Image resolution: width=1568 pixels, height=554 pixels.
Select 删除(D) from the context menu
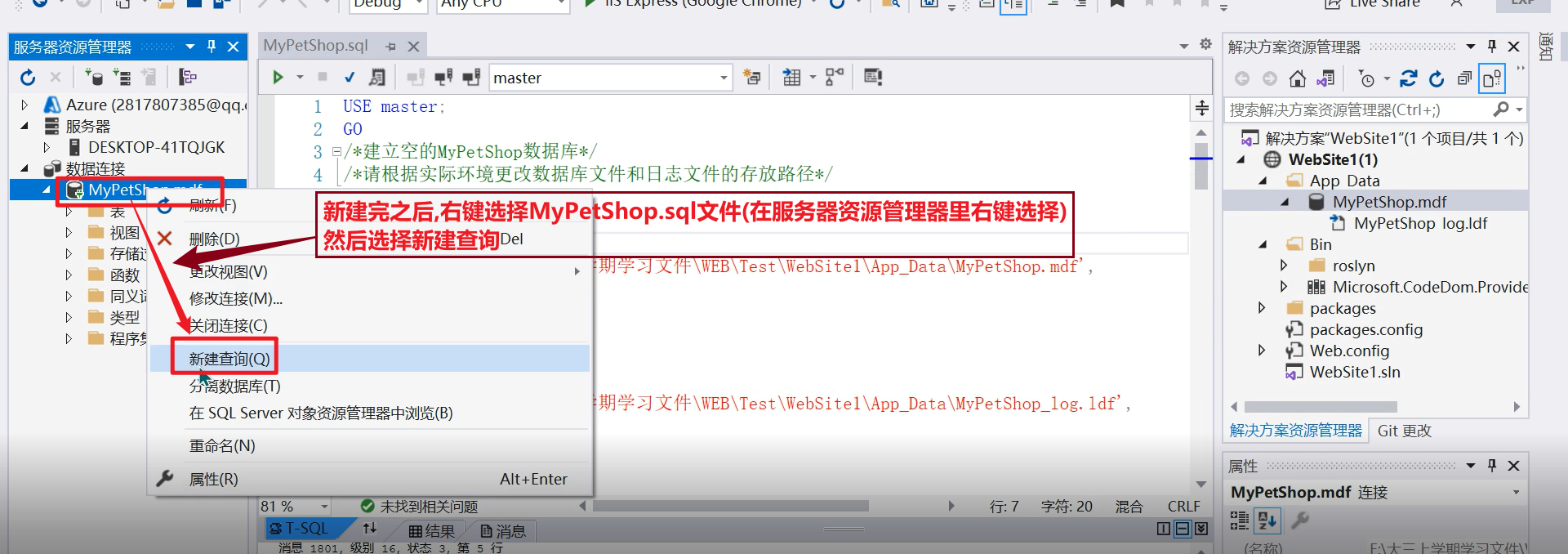coord(369,239)
